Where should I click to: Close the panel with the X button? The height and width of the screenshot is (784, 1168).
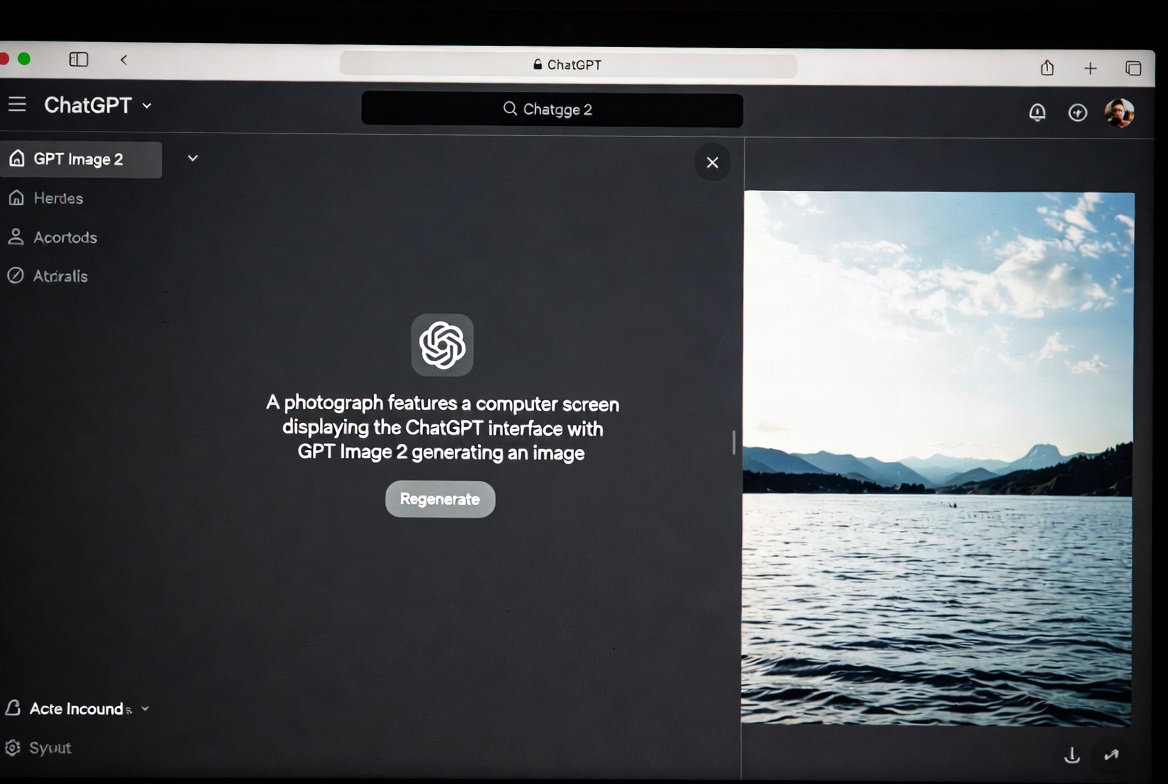(712, 162)
